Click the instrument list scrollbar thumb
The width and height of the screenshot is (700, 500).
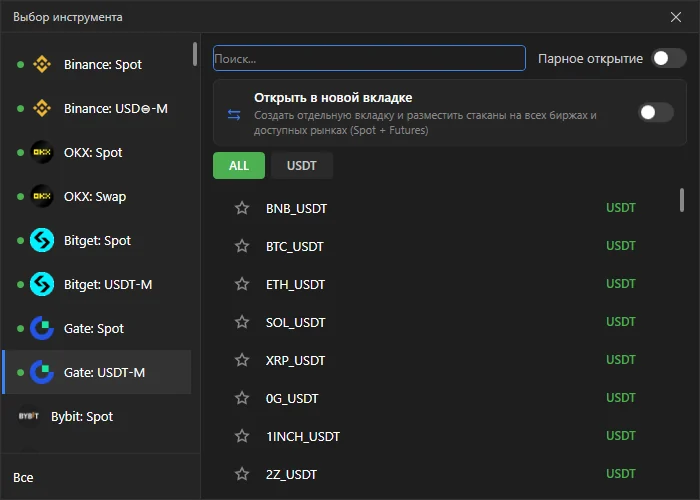pyautogui.click(x=682, y=200)
